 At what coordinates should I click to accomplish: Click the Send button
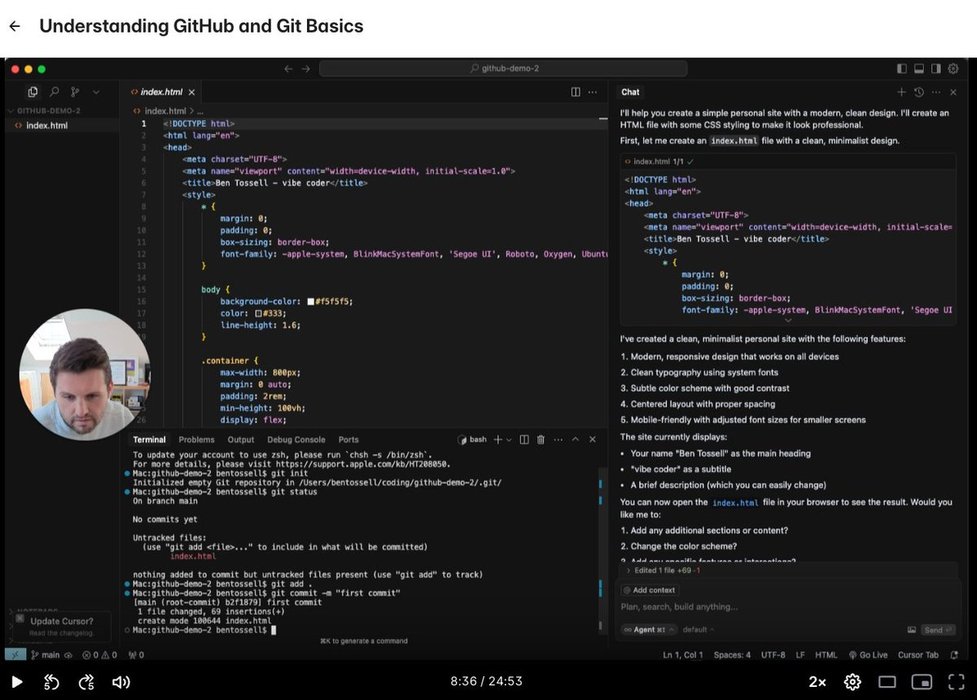938,630
